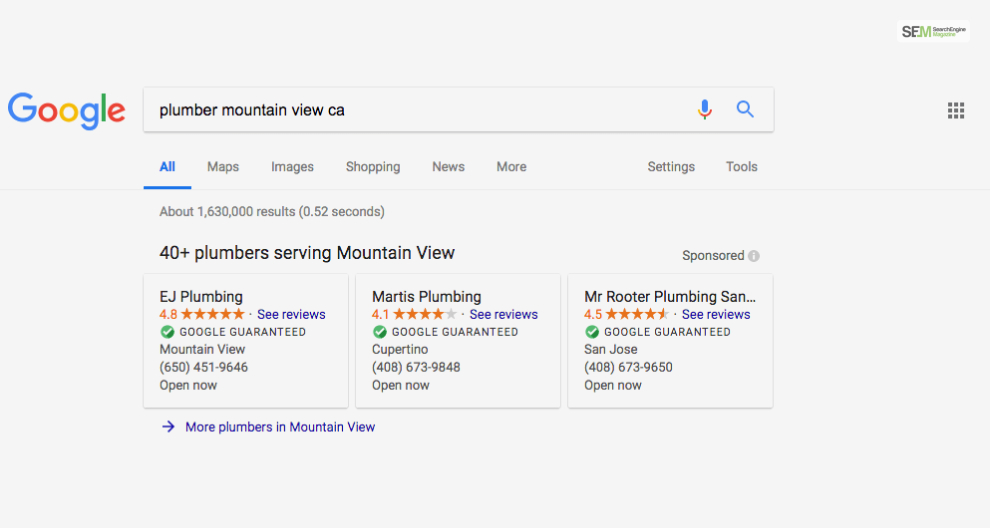Click '40+ plumbers serving Mountain View' heading
This screenshot has width=990, height=528.
(x=307, y=253)
